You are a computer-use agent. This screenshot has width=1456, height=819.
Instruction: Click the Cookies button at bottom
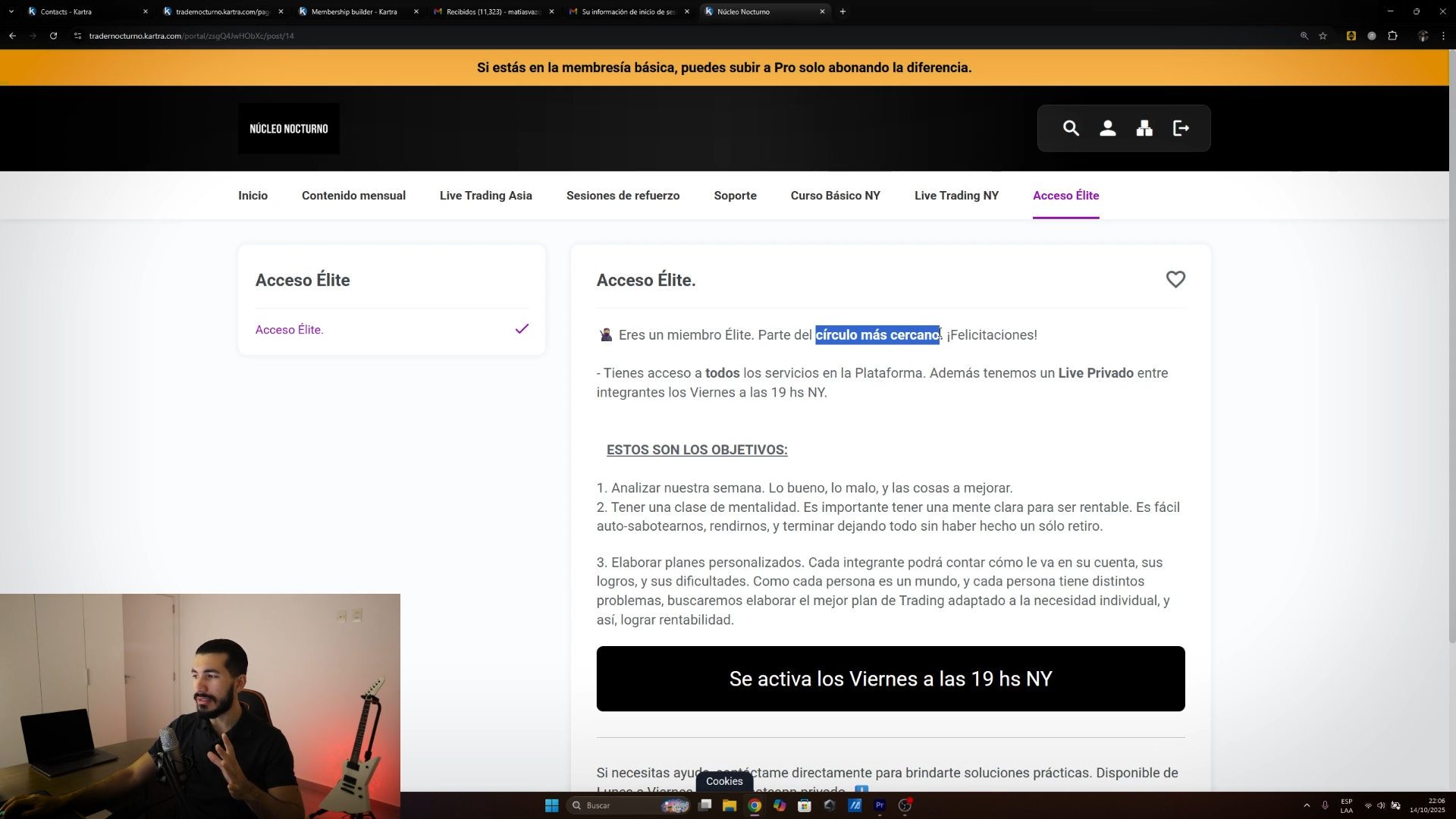pyautogui.click(x=724, y=781)
